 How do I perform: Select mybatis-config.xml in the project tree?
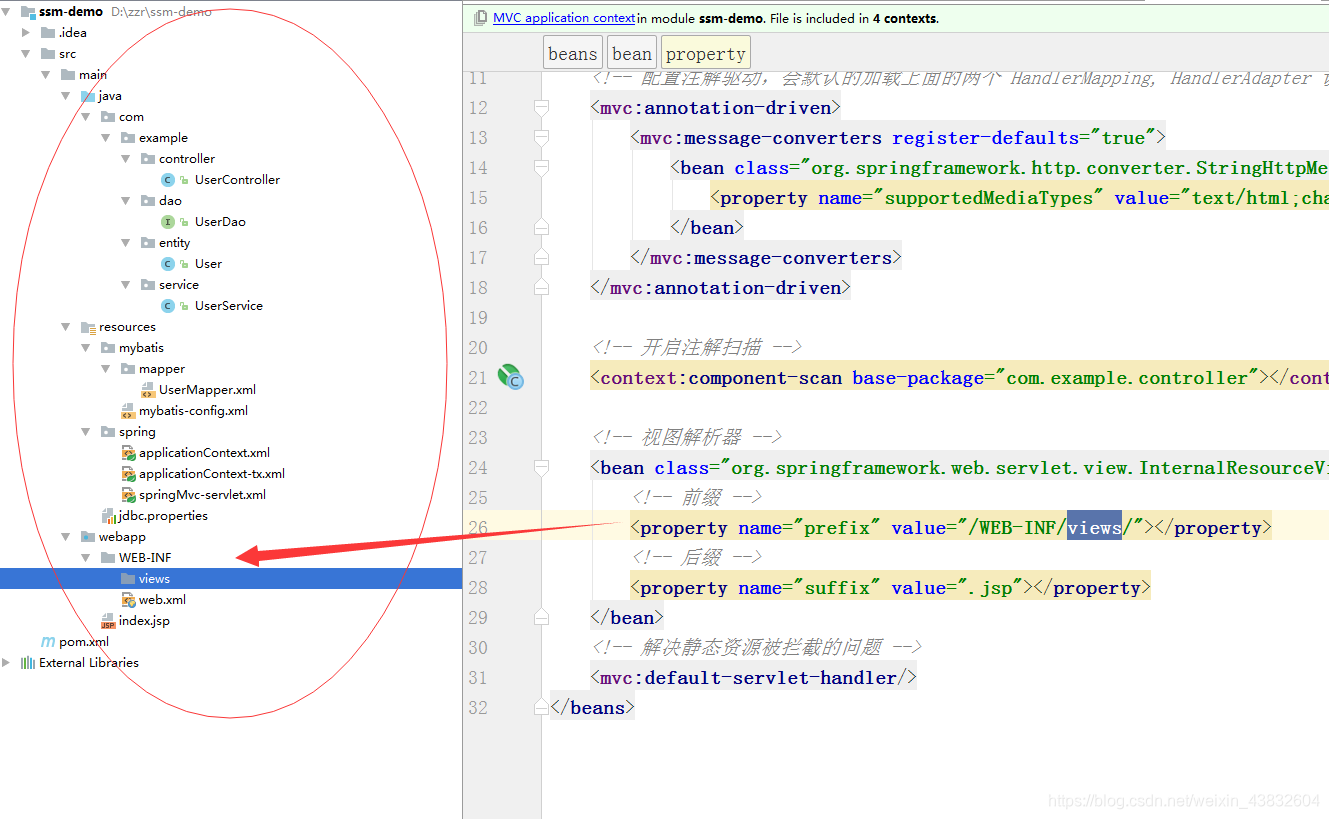[x=193, y=411]
